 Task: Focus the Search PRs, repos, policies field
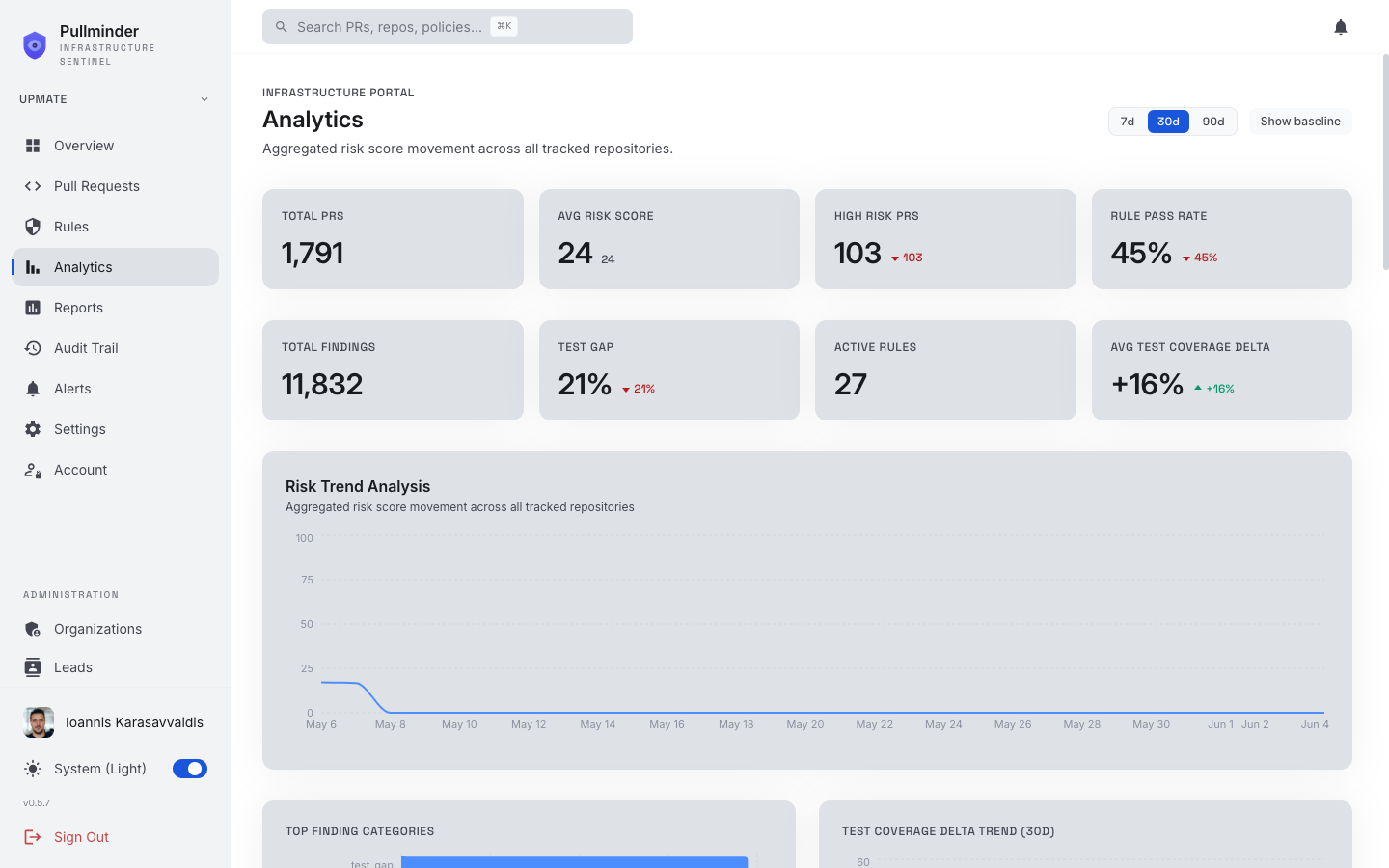448,27
